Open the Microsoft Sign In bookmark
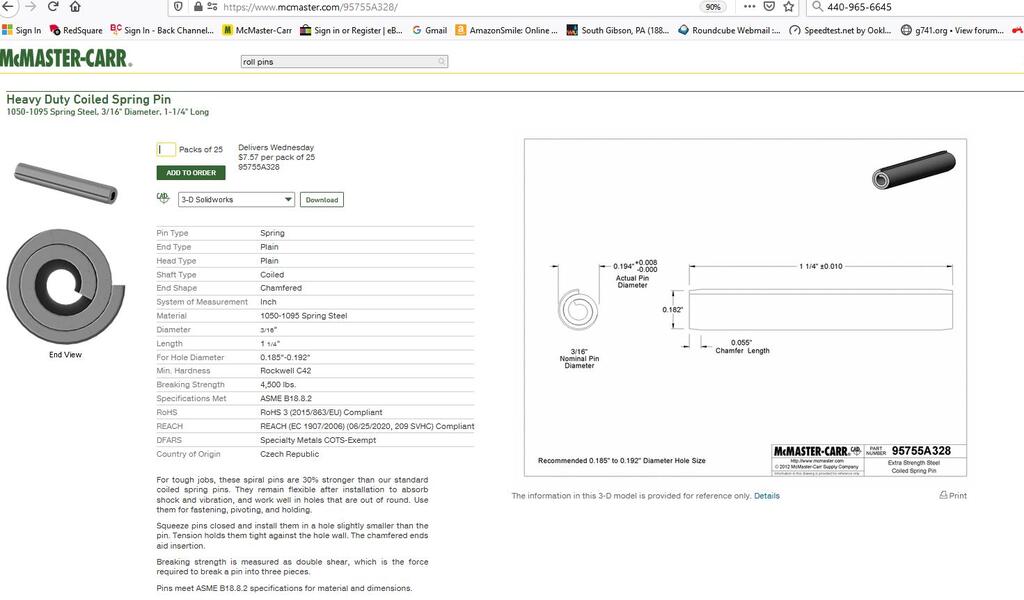This screenshot has width=1024, height=600. 22,30
